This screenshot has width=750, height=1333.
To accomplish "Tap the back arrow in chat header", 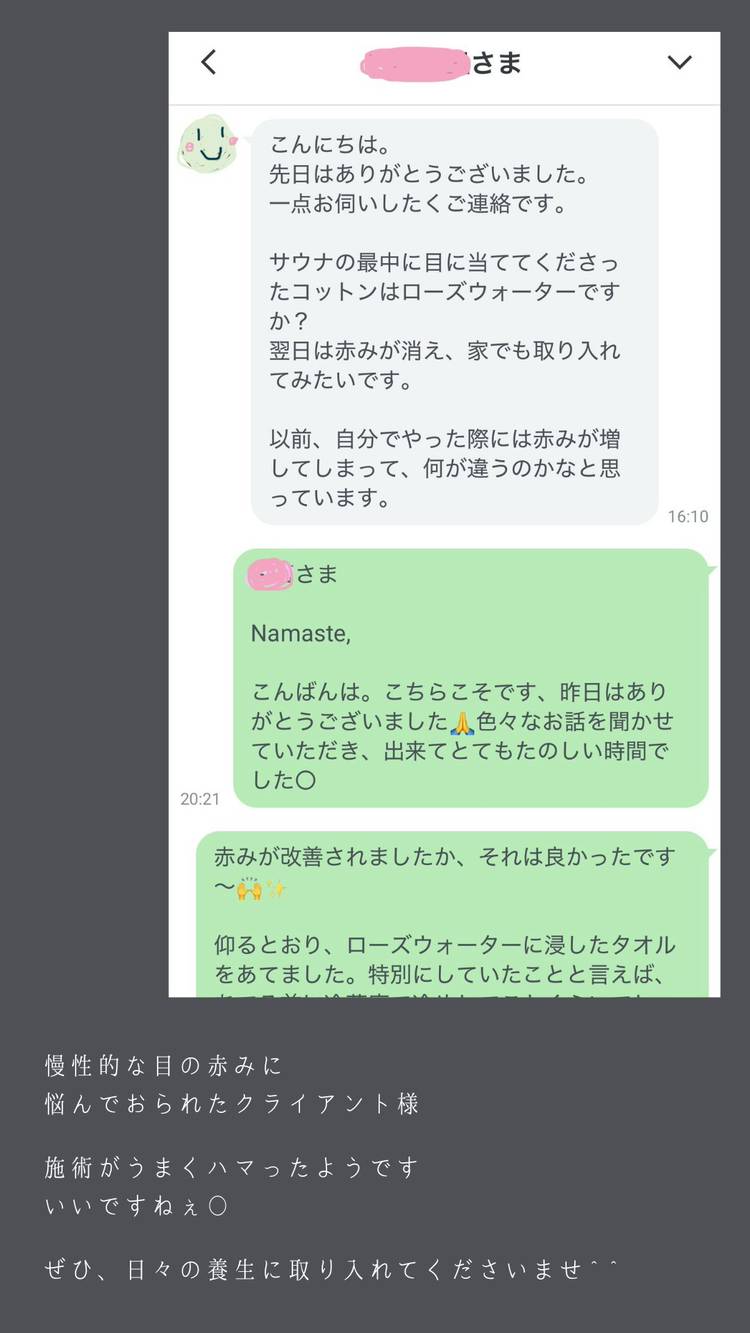I will tap(208, 62).
